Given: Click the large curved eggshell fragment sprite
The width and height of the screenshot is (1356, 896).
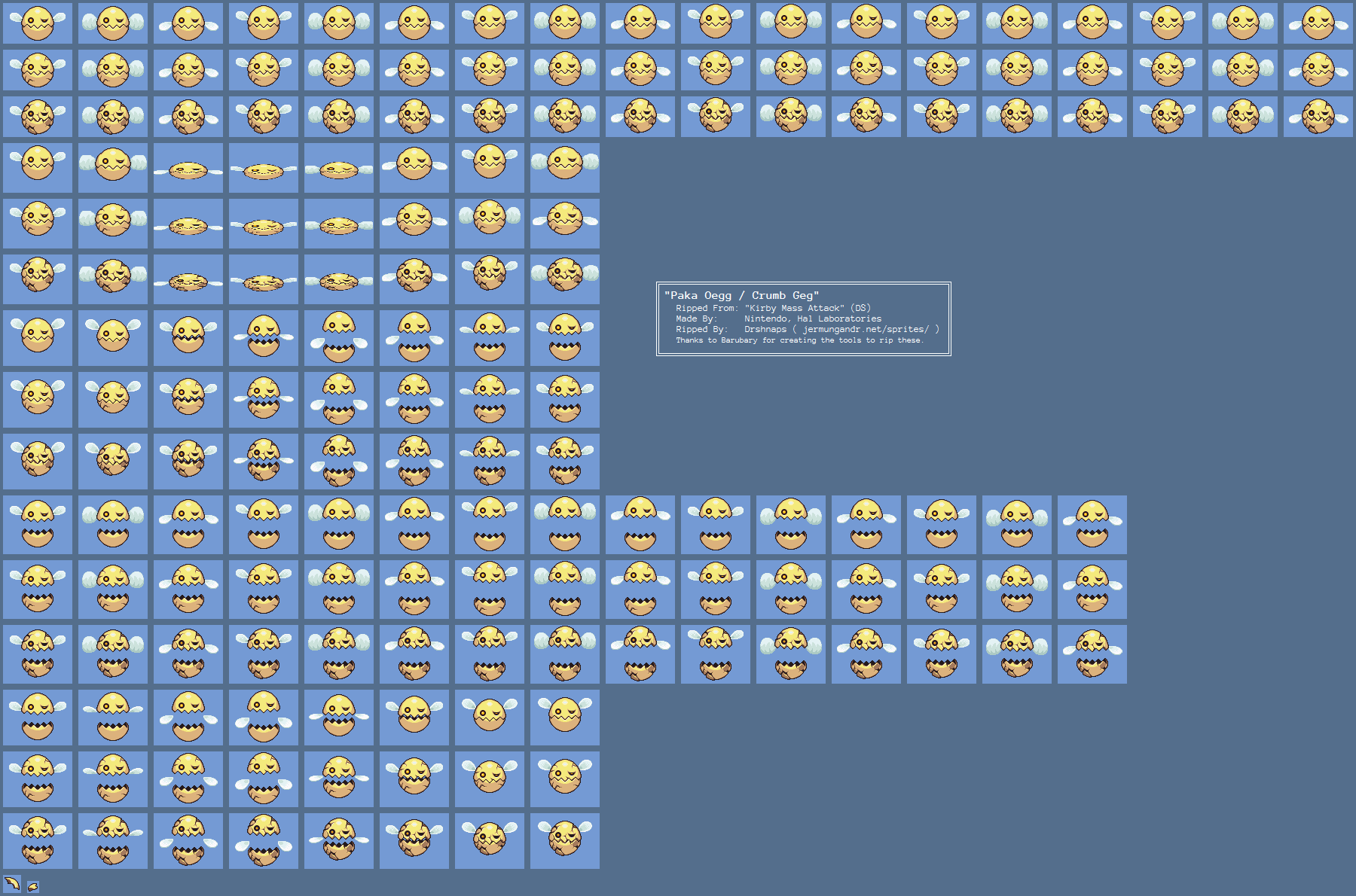Looking at the screenshot, I should coord(12,883).
